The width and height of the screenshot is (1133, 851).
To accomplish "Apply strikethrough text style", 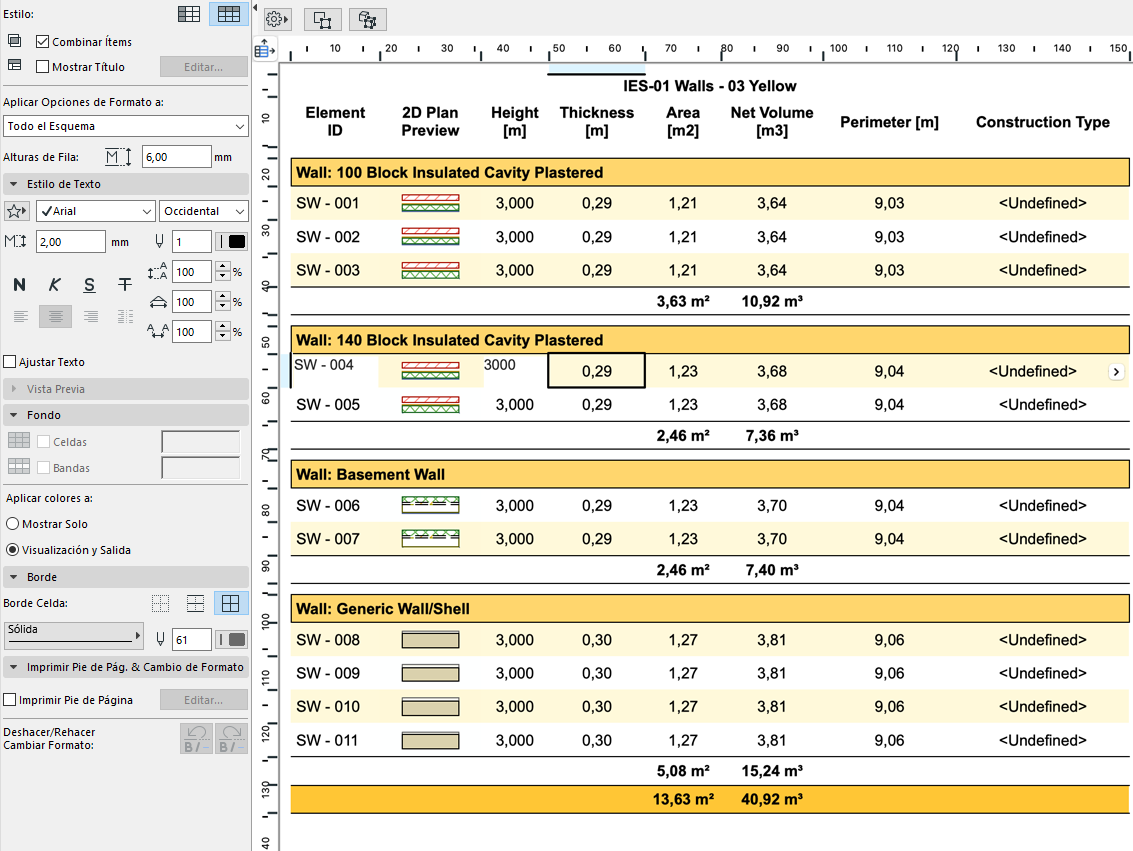I will [x=125, y=285].
